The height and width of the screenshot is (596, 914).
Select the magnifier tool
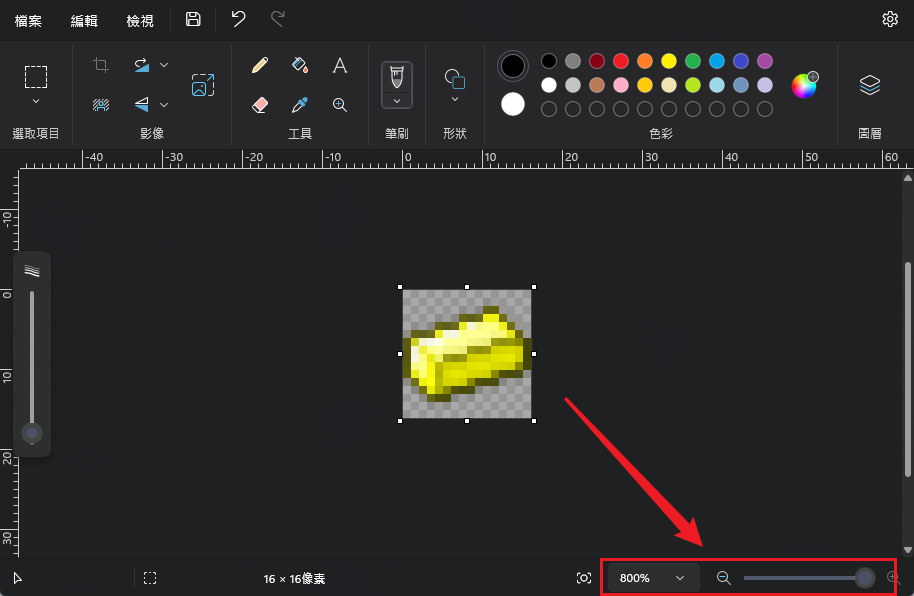(x=340, y=105)
